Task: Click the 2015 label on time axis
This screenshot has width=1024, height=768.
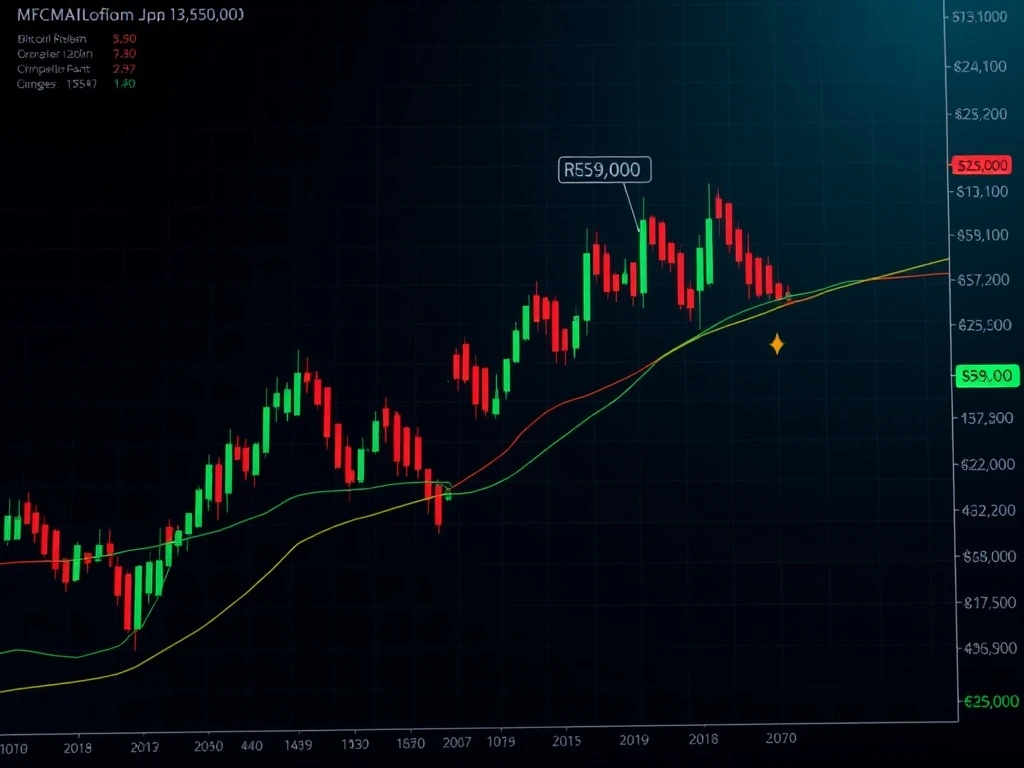Action: pos(567,744)
